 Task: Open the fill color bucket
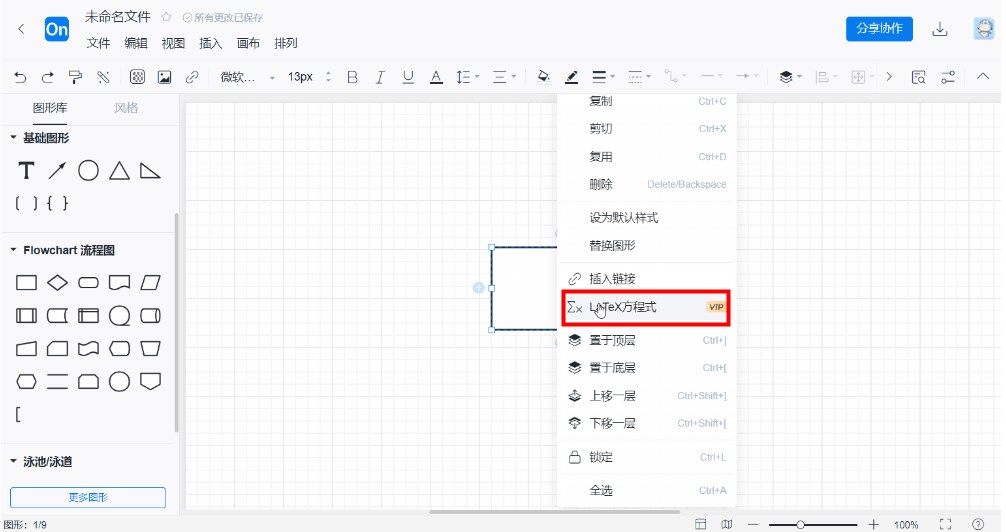pyautogui.click(x=543, y=78)
